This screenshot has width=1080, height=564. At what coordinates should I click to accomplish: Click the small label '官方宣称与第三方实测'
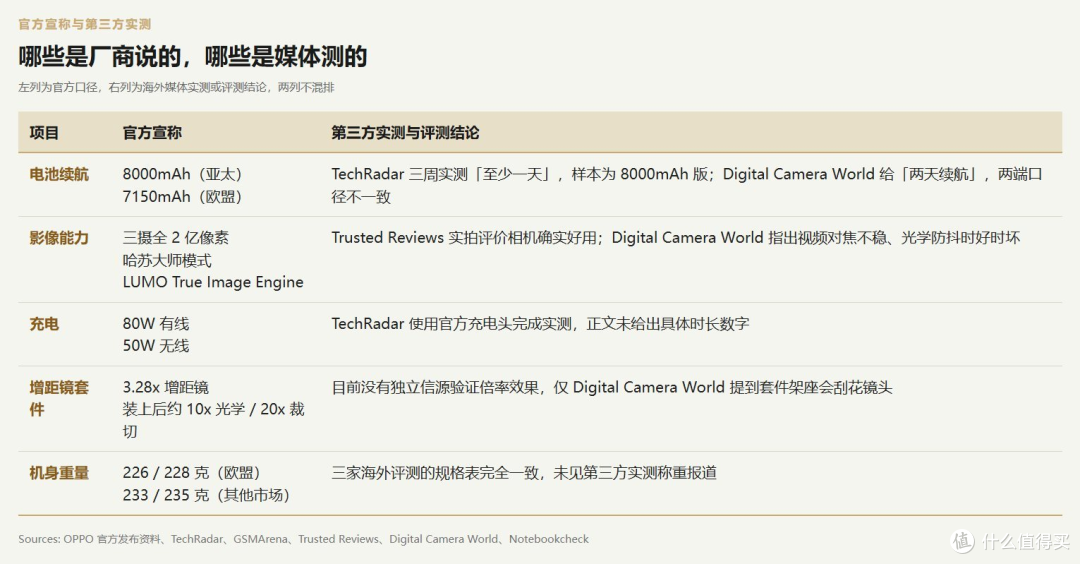84,24
